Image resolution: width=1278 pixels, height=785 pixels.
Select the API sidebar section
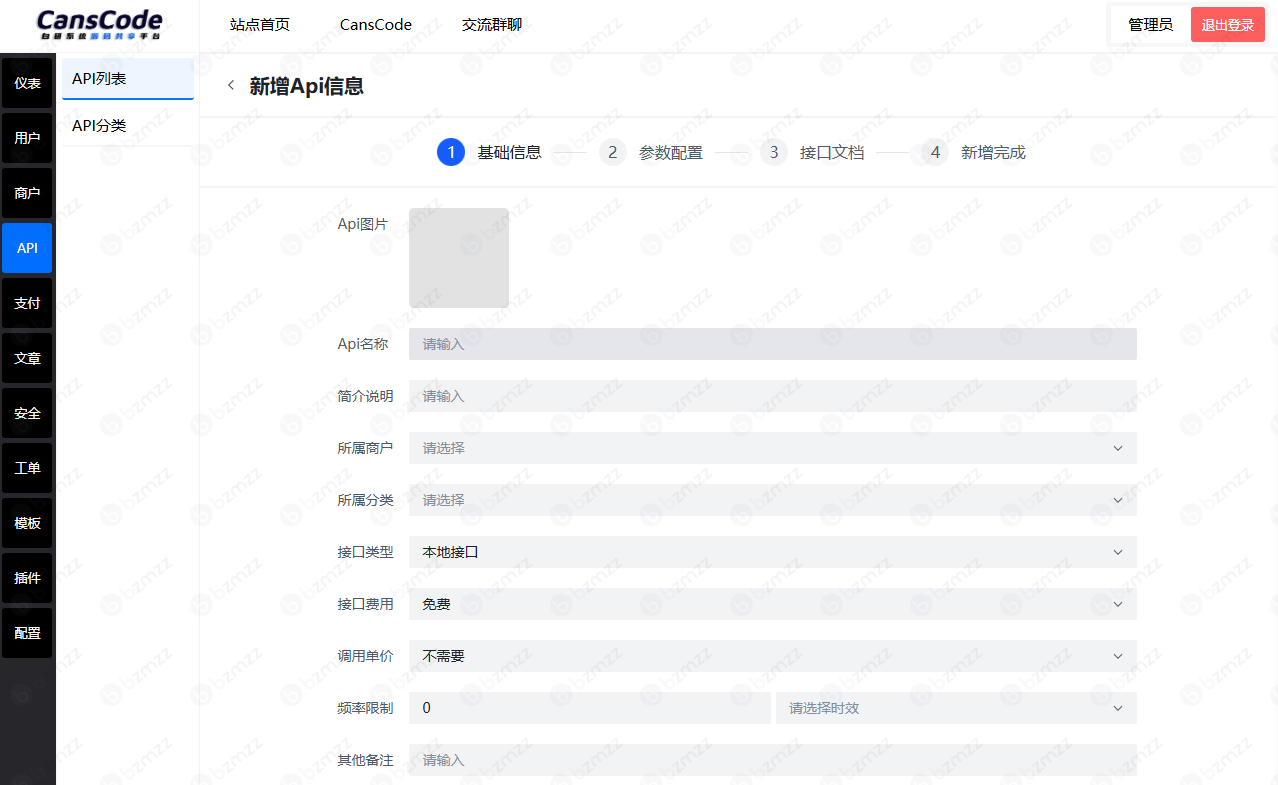[27, 248]
